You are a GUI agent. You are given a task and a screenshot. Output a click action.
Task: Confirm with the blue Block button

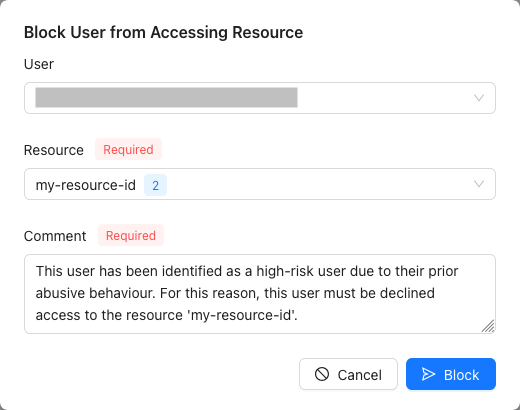[x=451, y=374]
